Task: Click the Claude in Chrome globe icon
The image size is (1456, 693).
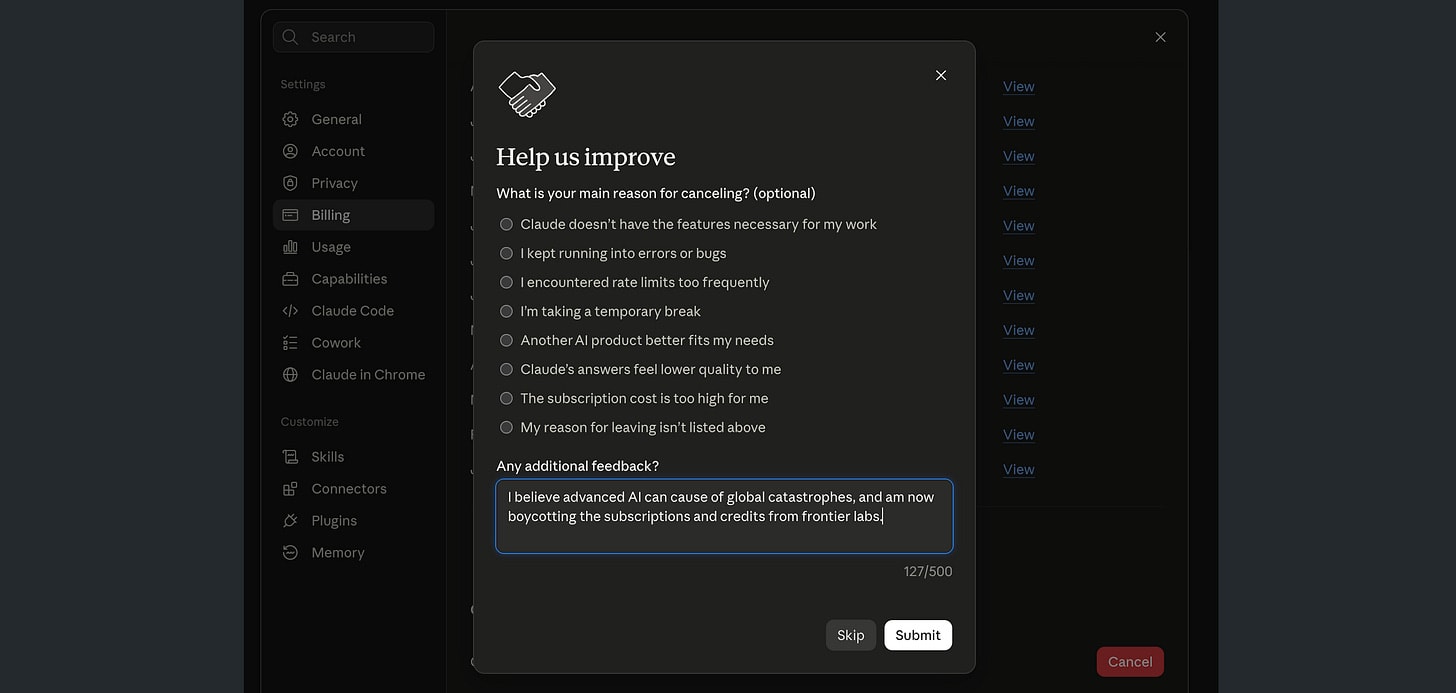Action: click(x=290, y=375)
